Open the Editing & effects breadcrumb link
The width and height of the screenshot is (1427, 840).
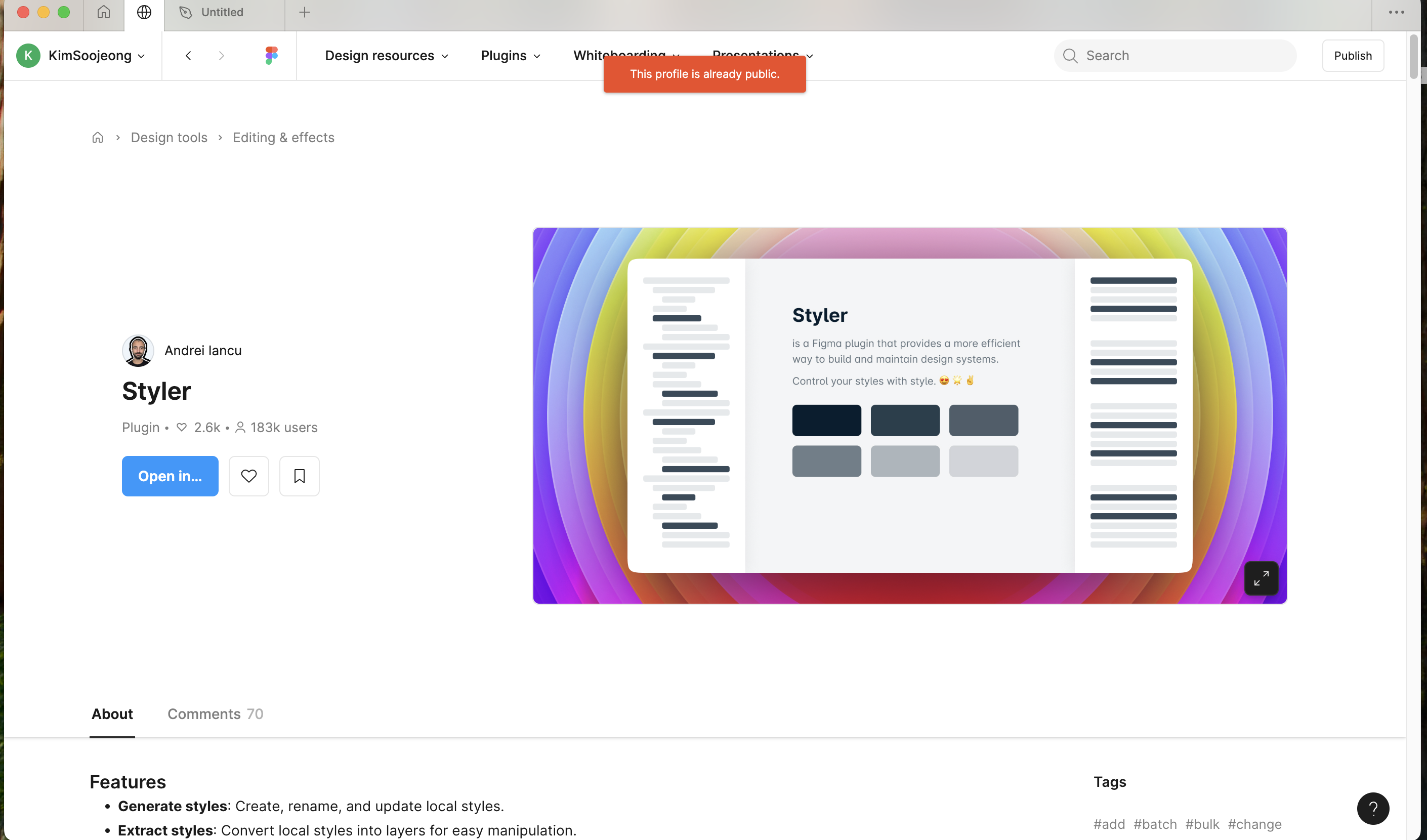(x=284, y=138)
